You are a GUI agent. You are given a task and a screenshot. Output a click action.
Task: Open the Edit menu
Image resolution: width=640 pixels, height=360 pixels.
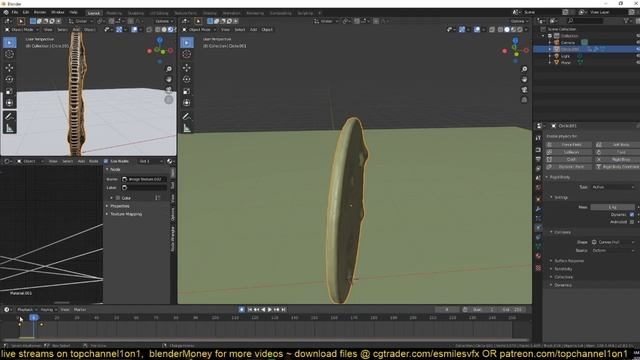pos(26,13)
